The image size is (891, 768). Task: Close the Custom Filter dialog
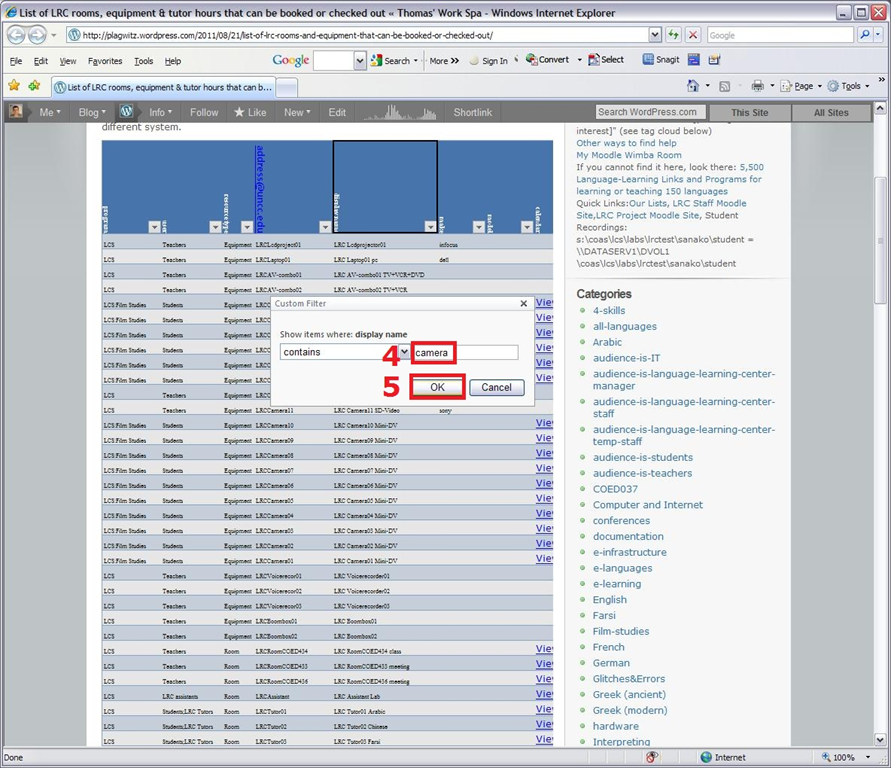tap(524, 303)
